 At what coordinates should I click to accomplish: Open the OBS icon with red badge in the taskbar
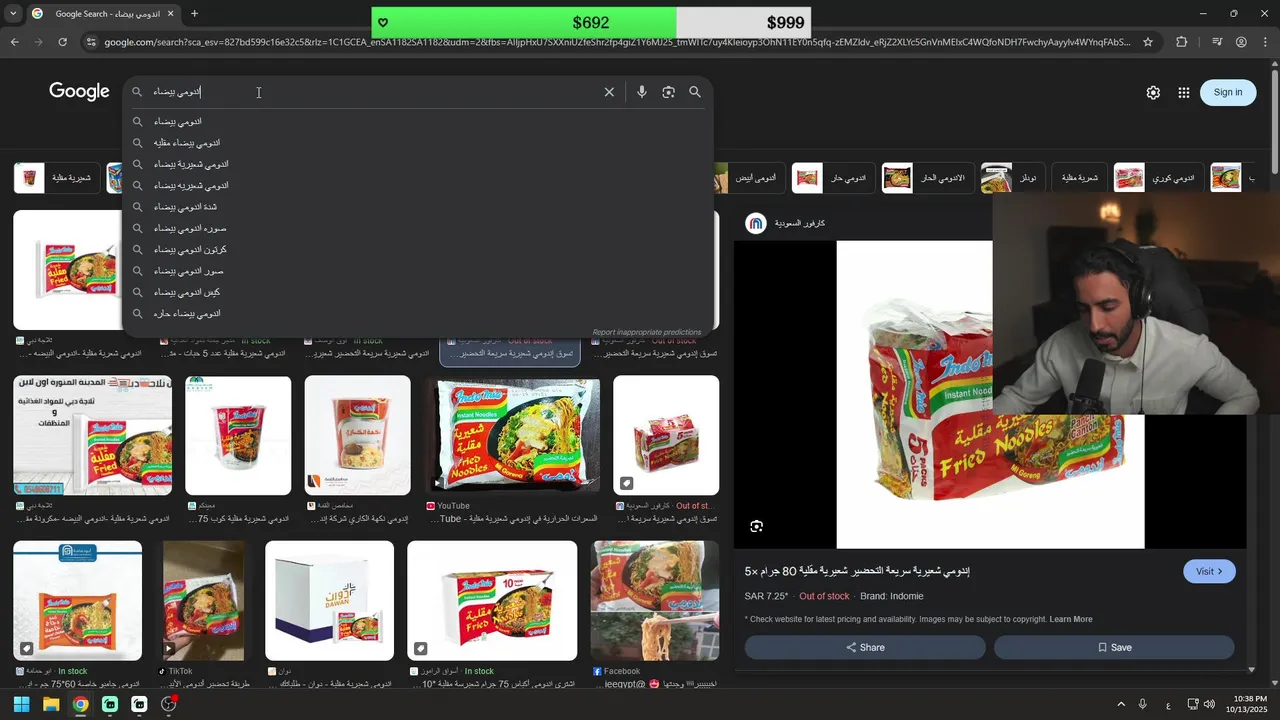coord(169,704)
